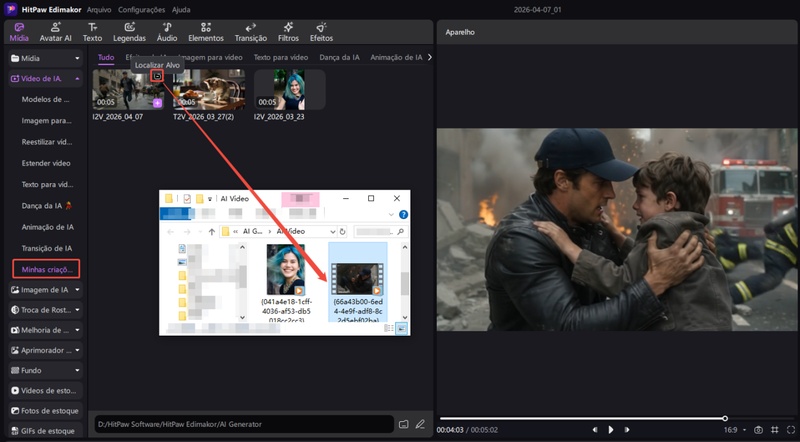Open the Elementos panel
Screen dimensions: 800x442
click(x=206, y=32)
